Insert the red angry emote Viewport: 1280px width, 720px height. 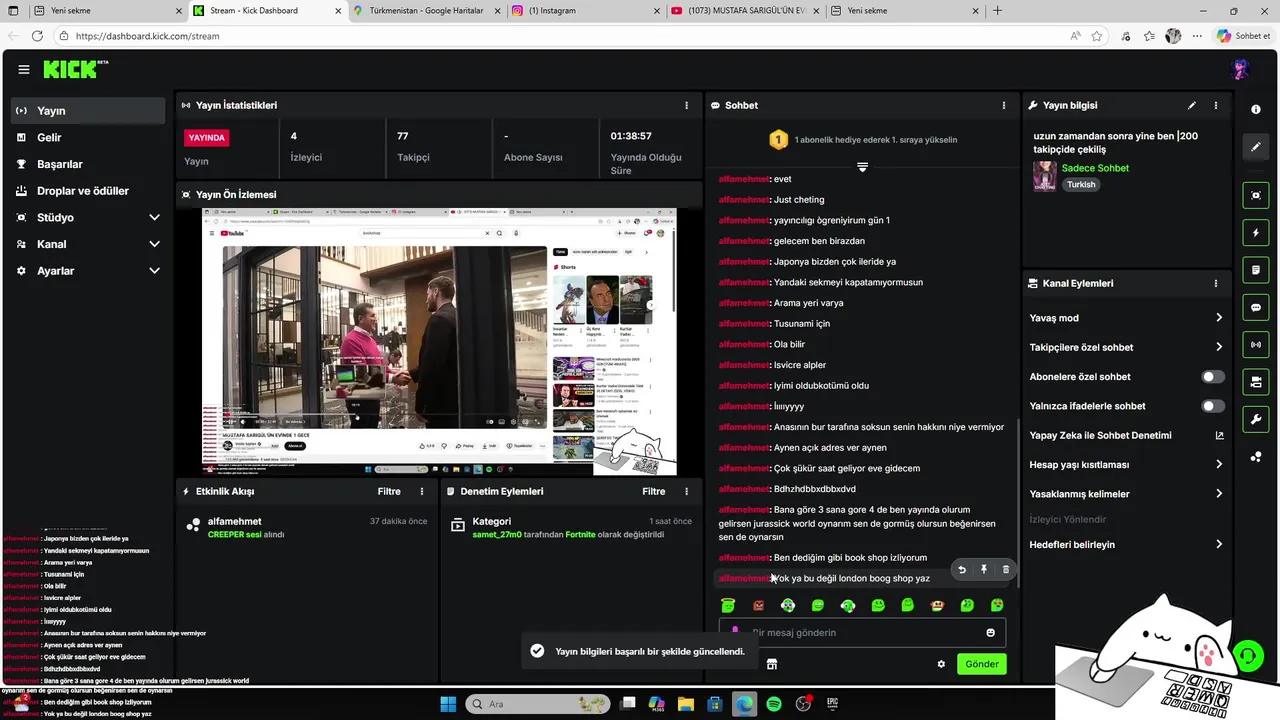(x=758, y=605)
